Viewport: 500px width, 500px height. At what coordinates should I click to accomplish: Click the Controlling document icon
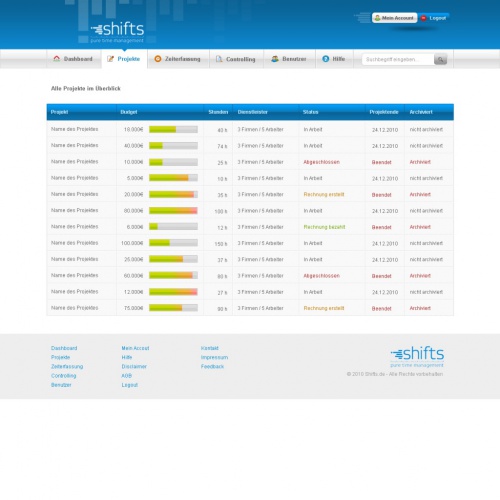coord(219,59)
